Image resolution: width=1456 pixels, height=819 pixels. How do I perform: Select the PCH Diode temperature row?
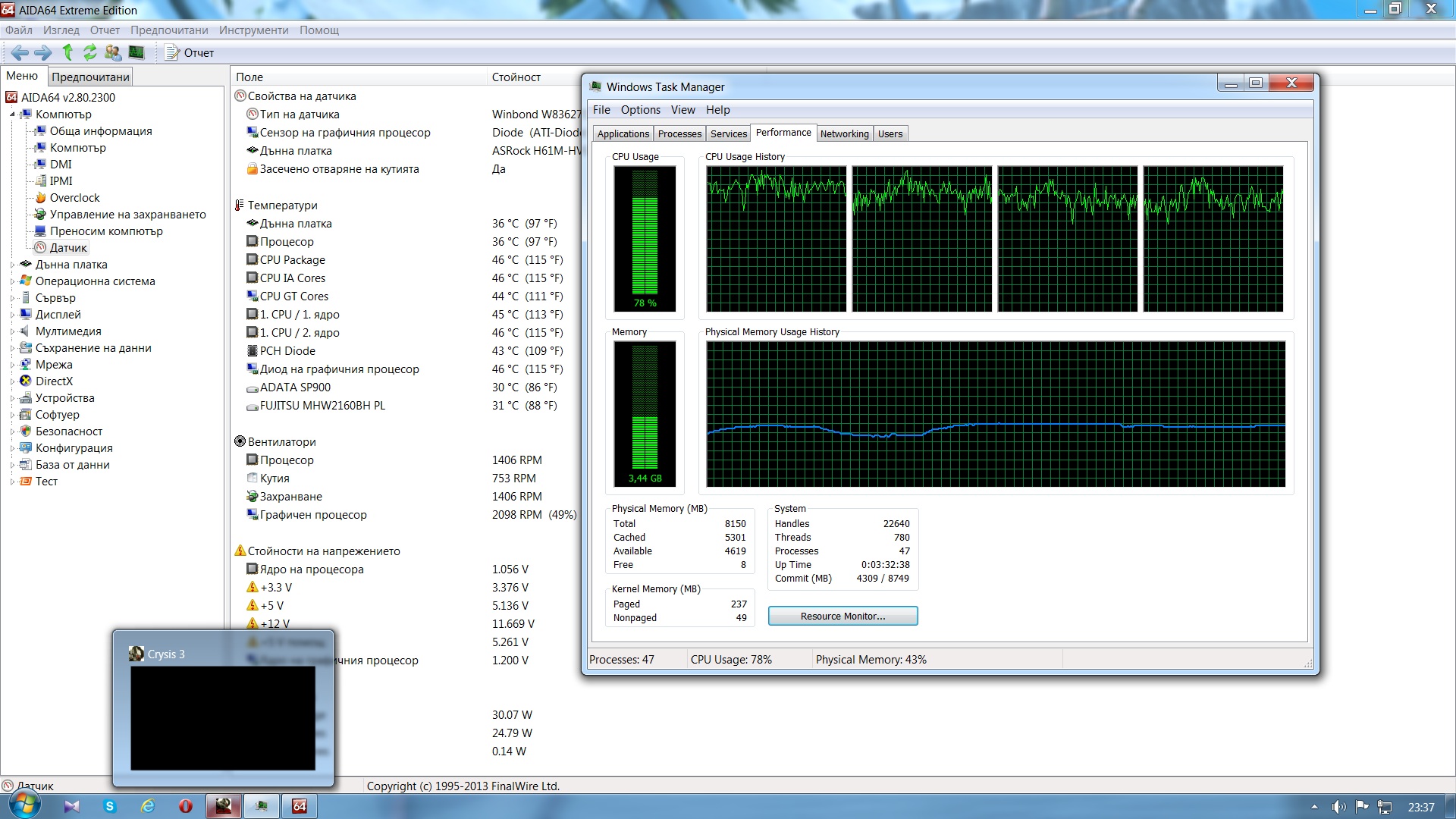point(406,351)
